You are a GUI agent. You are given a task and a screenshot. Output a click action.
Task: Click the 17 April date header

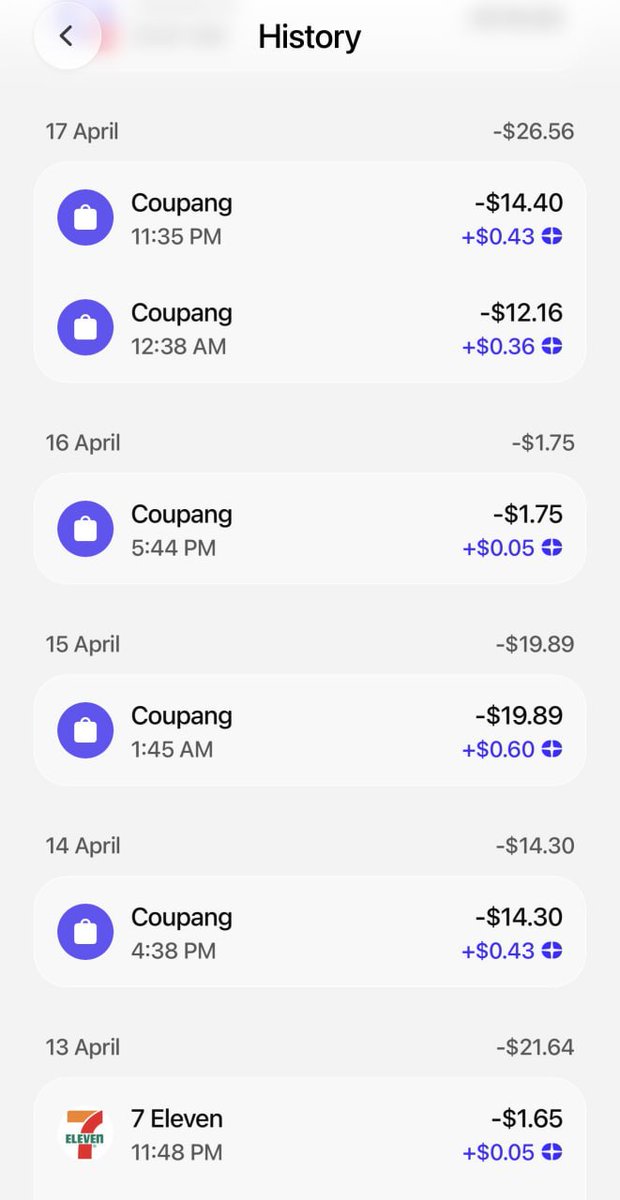[82, 131]
